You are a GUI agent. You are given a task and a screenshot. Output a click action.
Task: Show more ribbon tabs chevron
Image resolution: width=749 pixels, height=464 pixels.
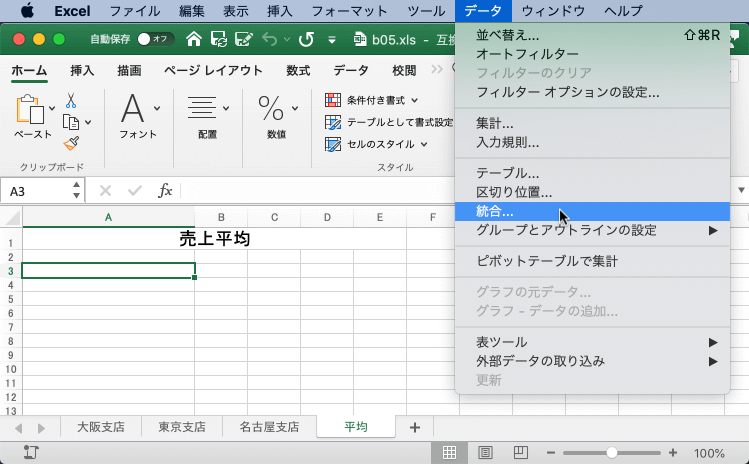[x=437, y=70]
